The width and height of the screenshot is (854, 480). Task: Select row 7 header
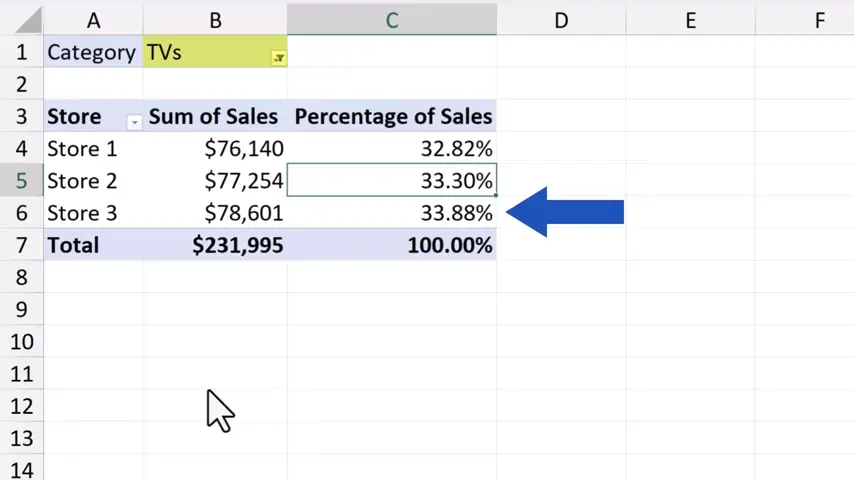coord(21,245)
